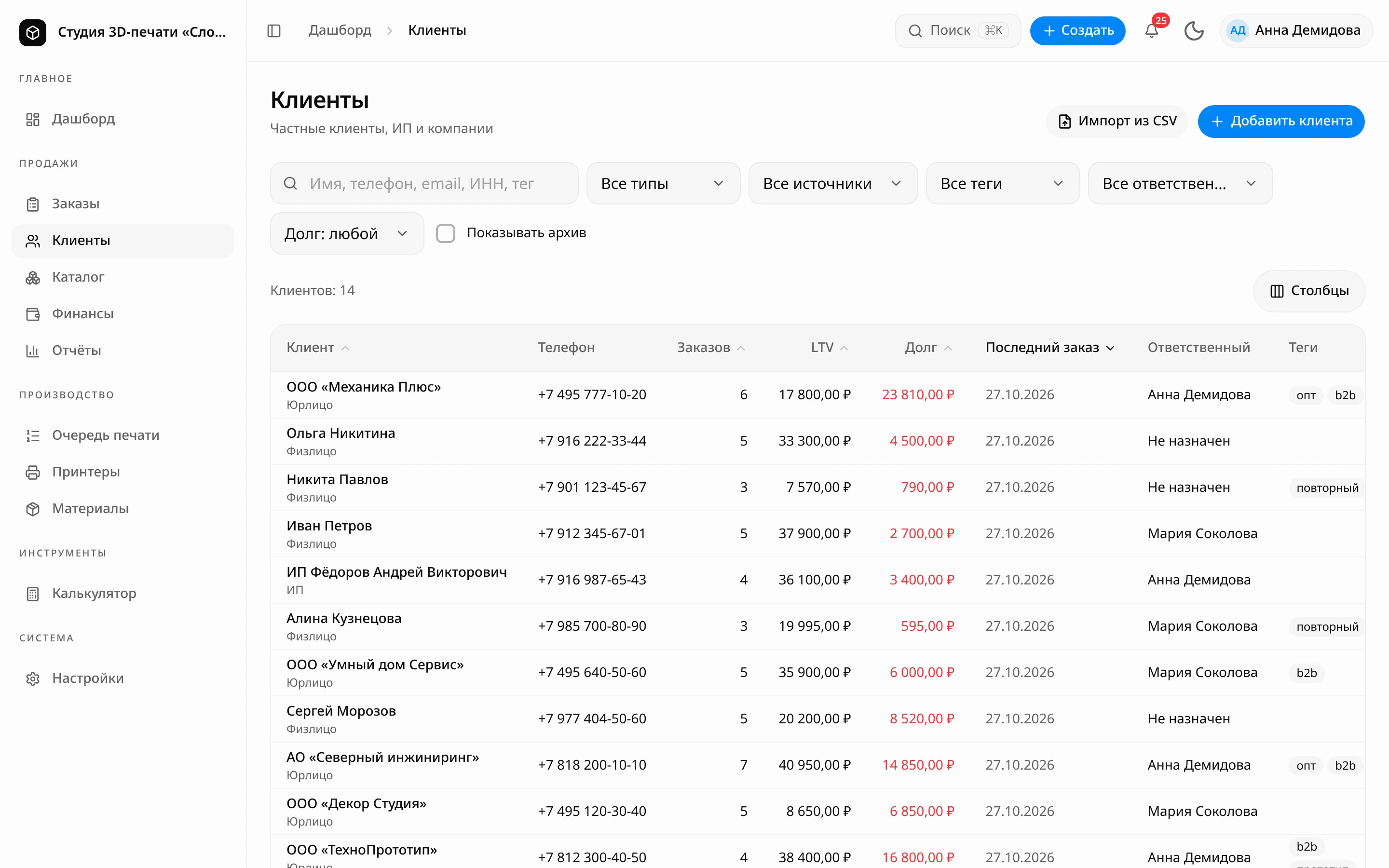The width and height of the screenshot is (1389, 868).
Task: Focus the global Поиск field
Action: click(958, 30)
